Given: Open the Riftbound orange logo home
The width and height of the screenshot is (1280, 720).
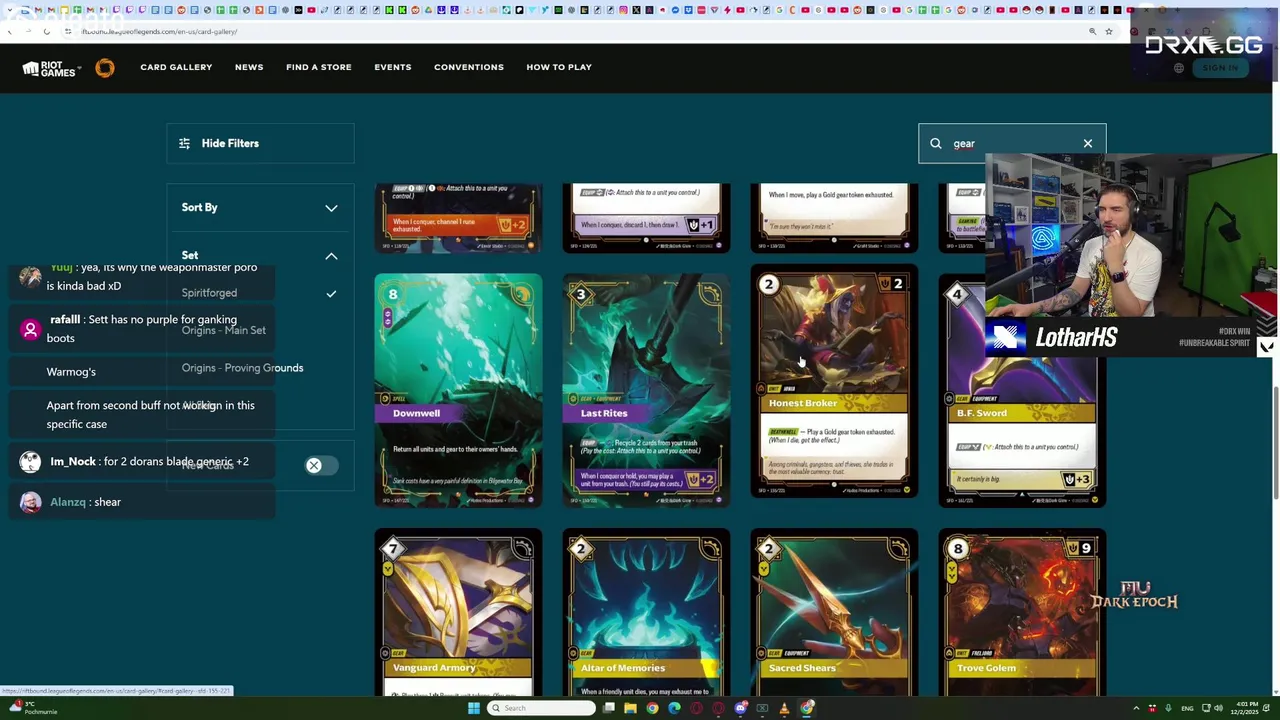Looking at the screenshot, I should [x=105, y=68].
